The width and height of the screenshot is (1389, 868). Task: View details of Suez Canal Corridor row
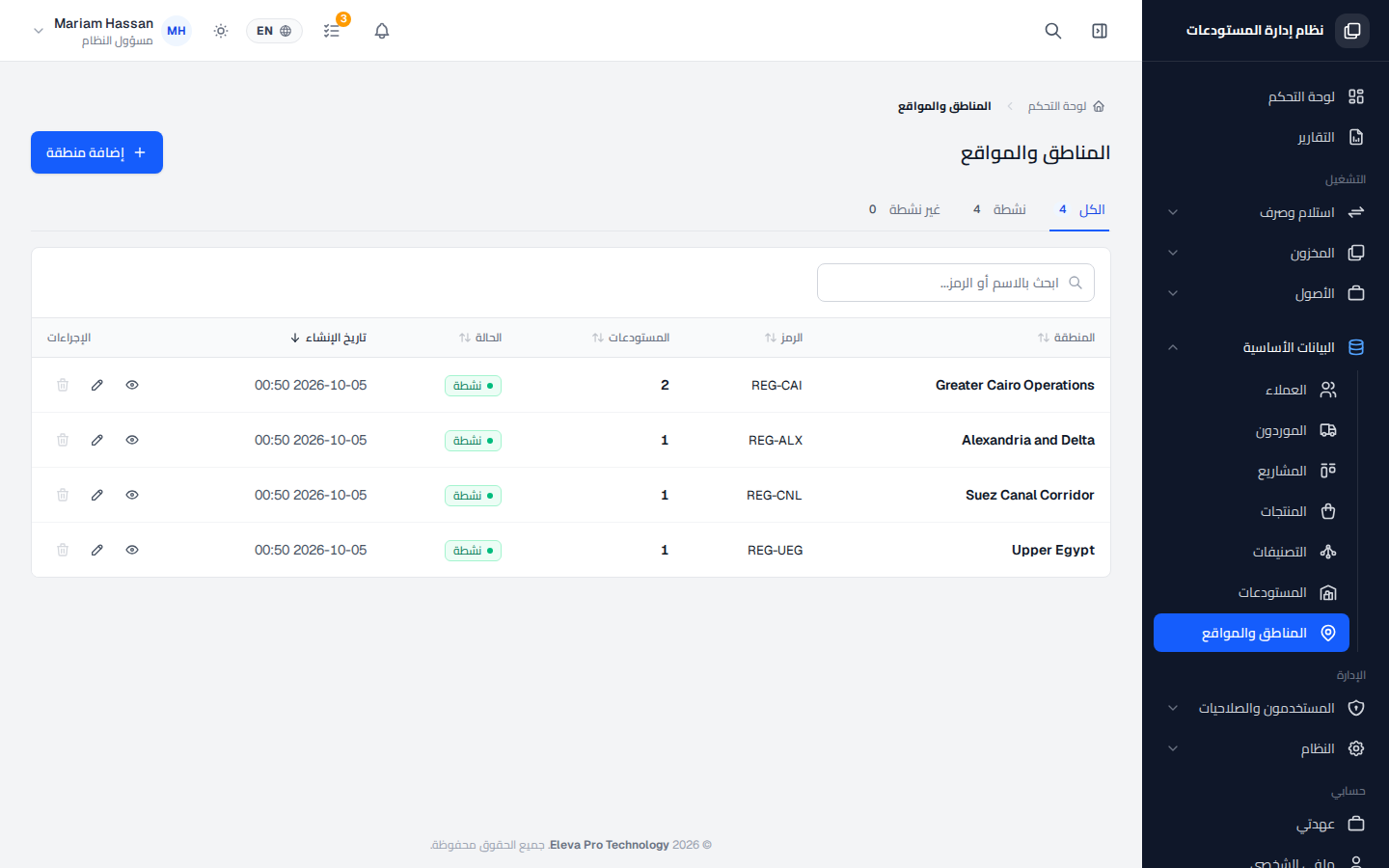132,495
